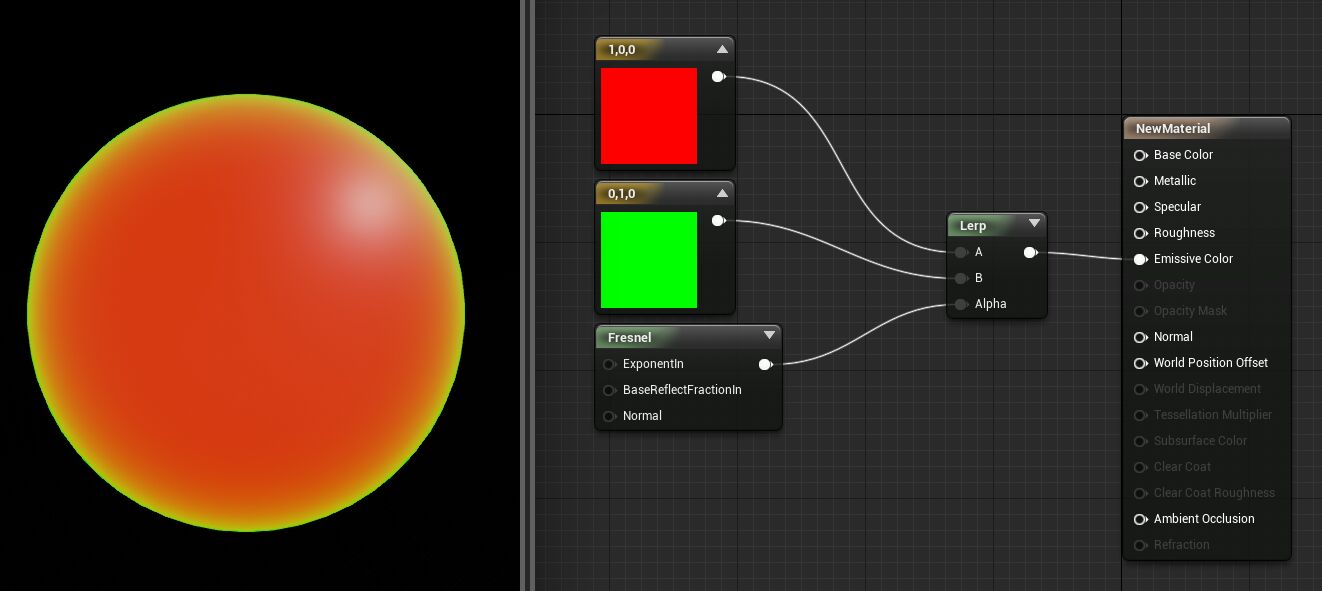Click the Alpha input pin on Lerp
Image resolution: width=1322 pixels, height=591 pixels.
tap(960, 304)
